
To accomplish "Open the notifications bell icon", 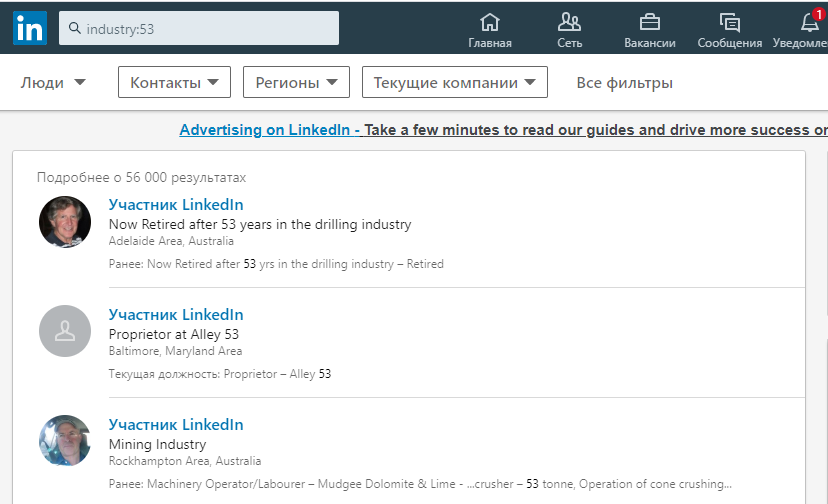I will pyautogui.click(x=810, y=22).
